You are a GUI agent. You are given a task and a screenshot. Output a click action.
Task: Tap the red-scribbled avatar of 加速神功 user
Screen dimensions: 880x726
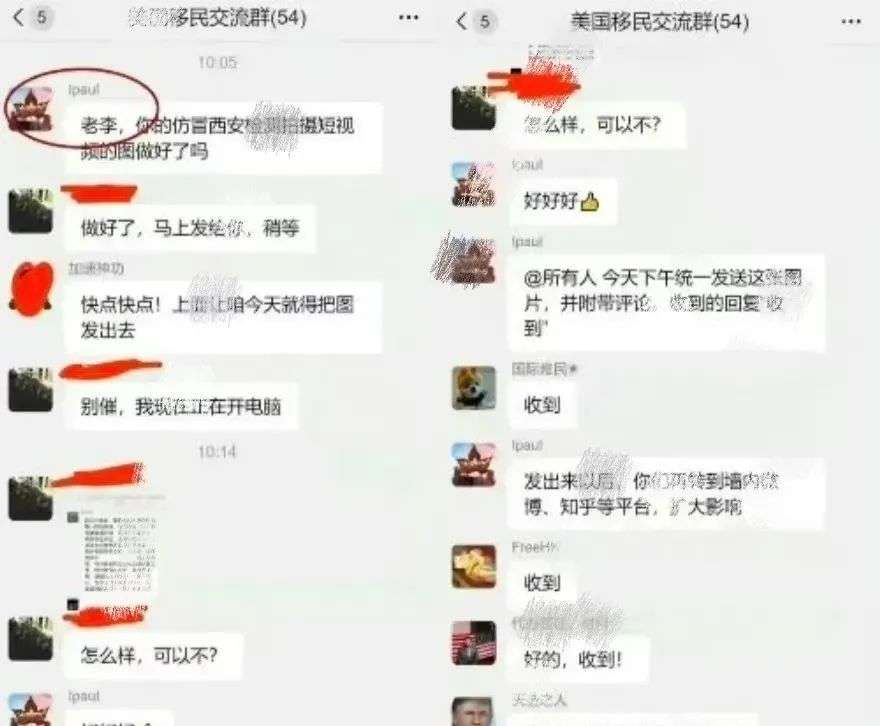[x=31, y=288]
